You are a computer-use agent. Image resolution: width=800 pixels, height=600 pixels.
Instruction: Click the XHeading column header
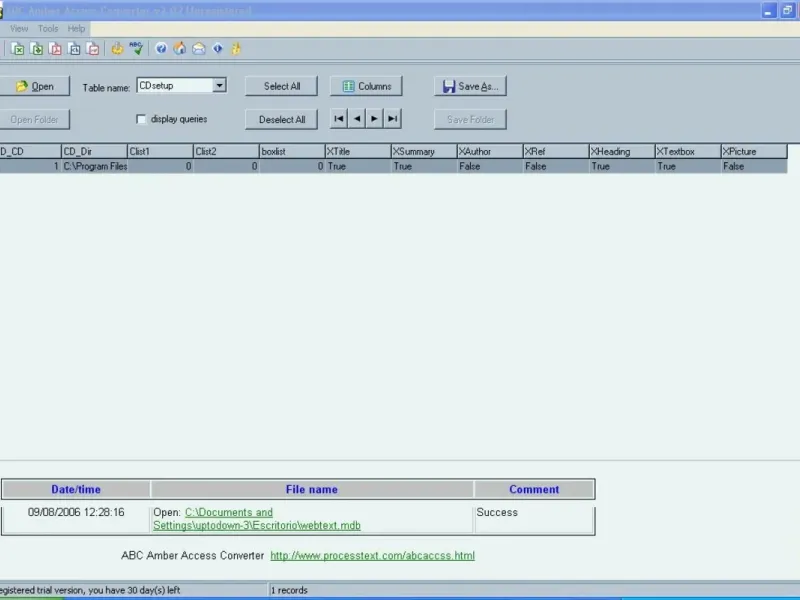[621, 152]
